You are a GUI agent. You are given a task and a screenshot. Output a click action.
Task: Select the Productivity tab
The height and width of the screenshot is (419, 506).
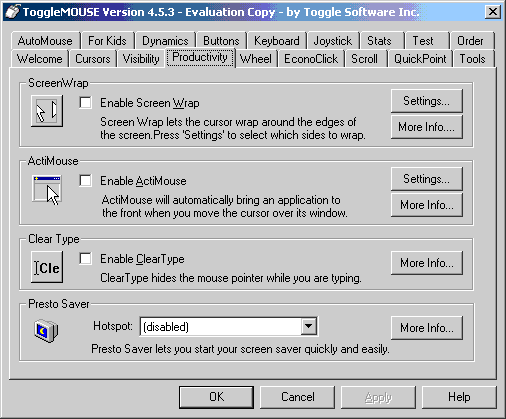click(x=200, y=57)
